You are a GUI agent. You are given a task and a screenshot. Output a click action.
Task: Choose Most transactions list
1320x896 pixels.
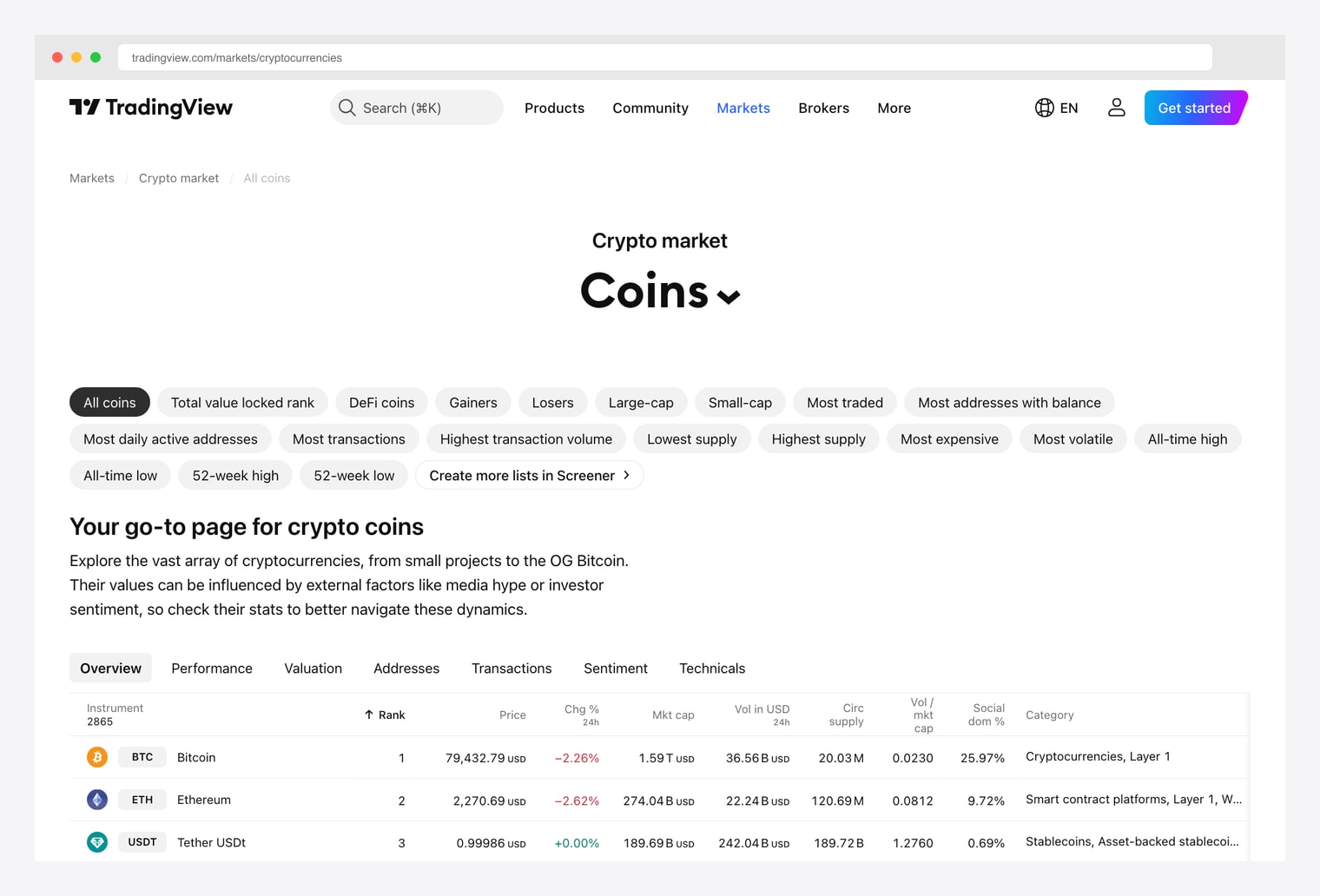click(349, 439)
